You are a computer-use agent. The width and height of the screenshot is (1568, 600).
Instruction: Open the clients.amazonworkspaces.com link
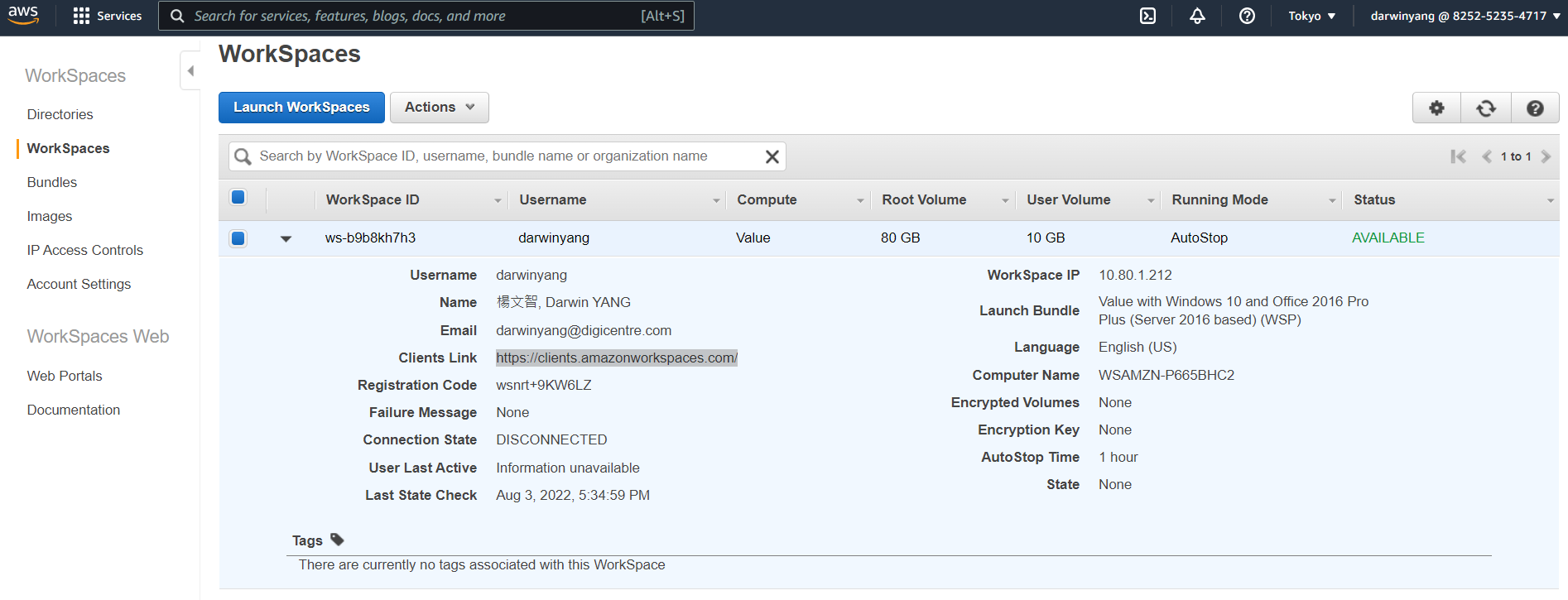pos(616,358)
